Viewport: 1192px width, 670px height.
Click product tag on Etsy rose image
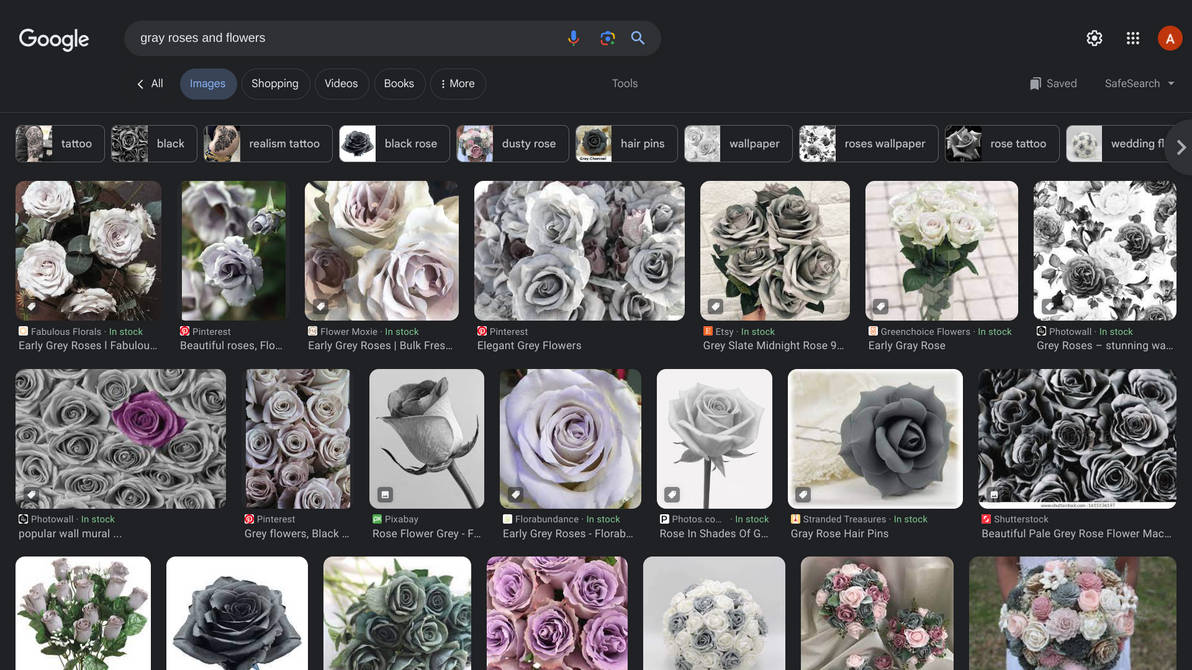click(715, 306)
